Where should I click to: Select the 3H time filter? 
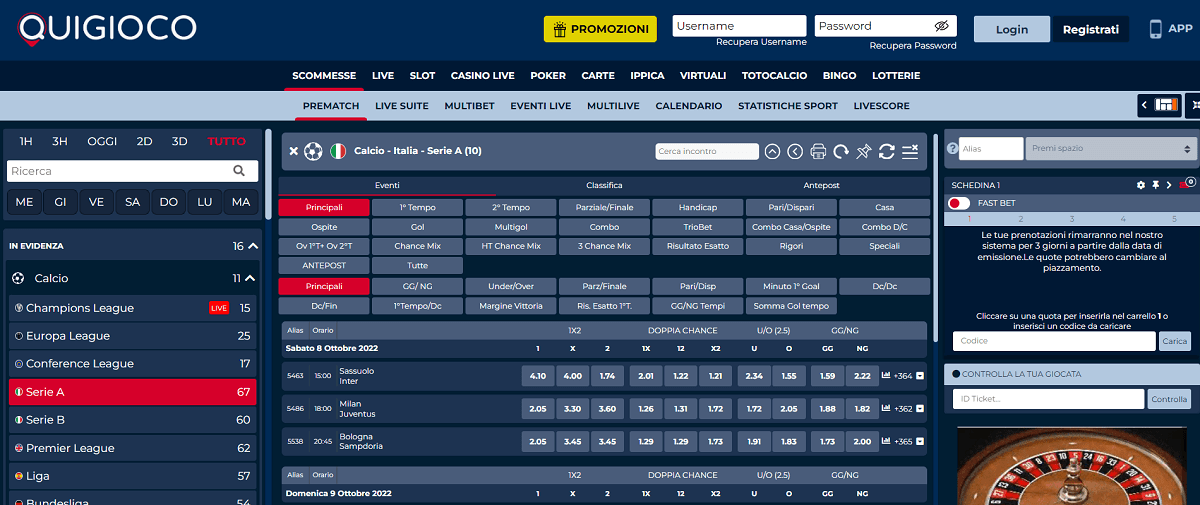[60, 141]
